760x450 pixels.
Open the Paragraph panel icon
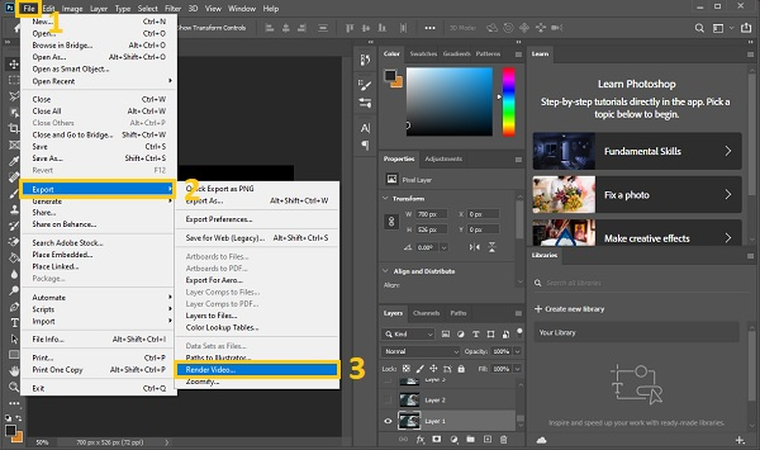[x=364, y=147]
